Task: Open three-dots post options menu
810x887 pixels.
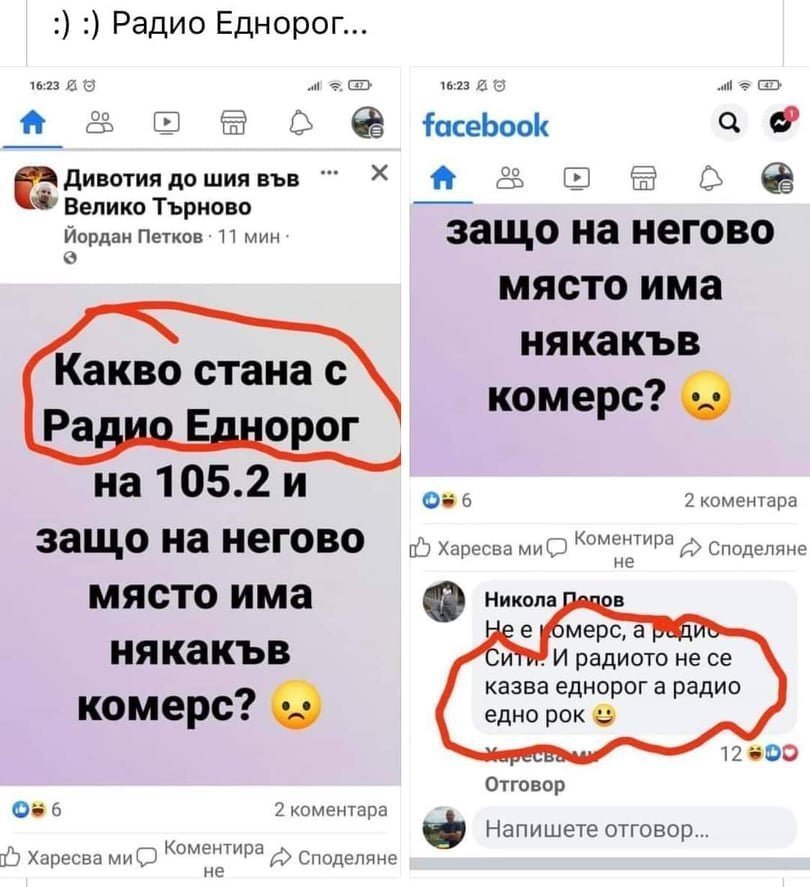Action: click(x=329, y=172)
